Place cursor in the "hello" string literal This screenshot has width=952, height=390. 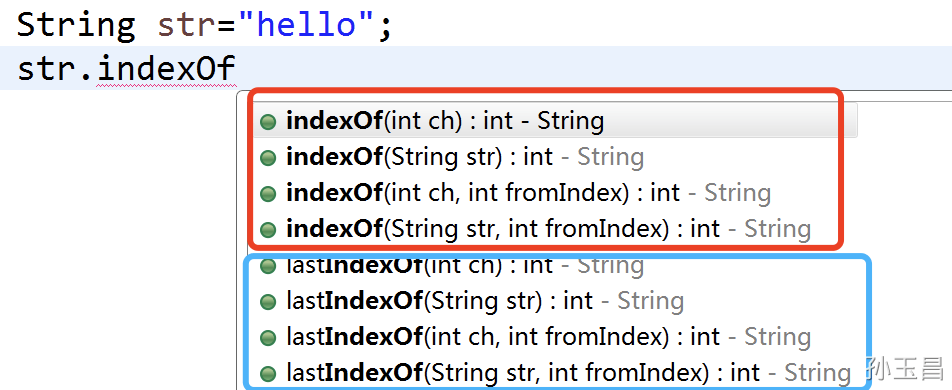tap(306, 24)
